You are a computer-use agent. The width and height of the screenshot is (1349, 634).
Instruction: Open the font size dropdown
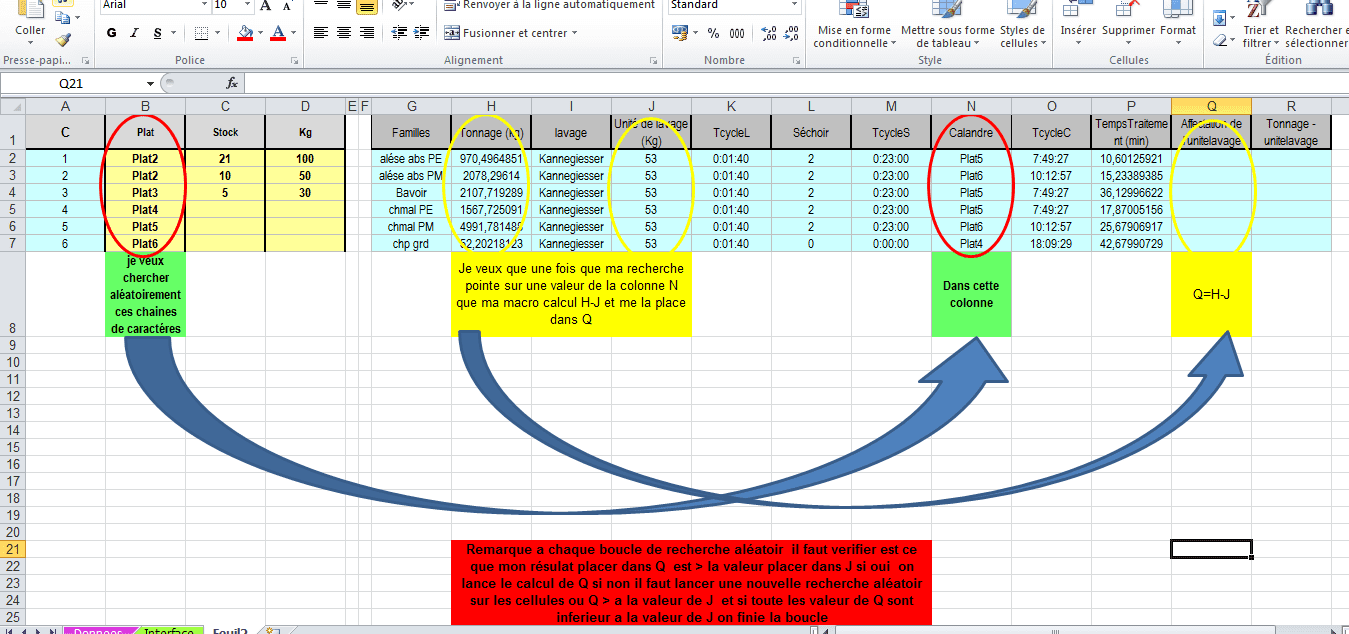(247, 5)
